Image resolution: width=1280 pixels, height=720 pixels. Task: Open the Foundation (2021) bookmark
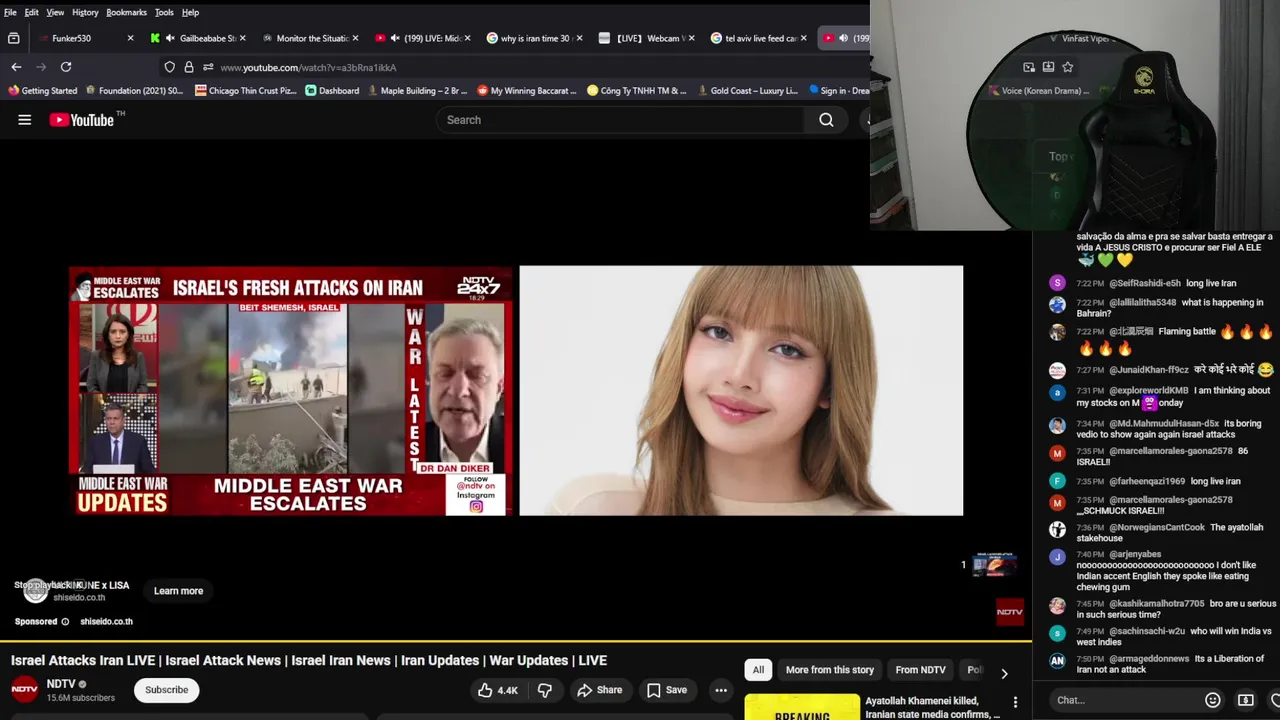click(x=135, y=90)
